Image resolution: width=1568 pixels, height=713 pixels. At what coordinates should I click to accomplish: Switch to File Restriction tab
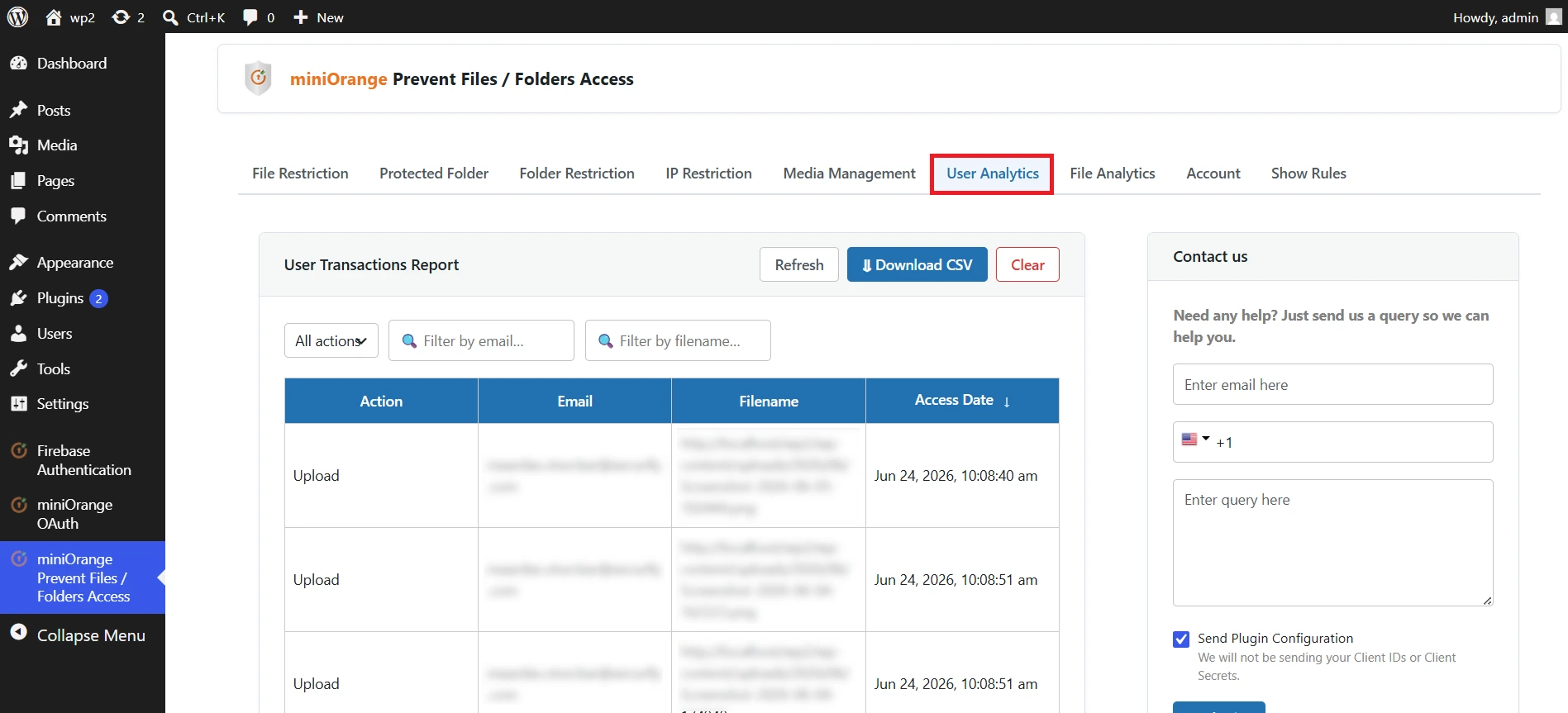300,173
